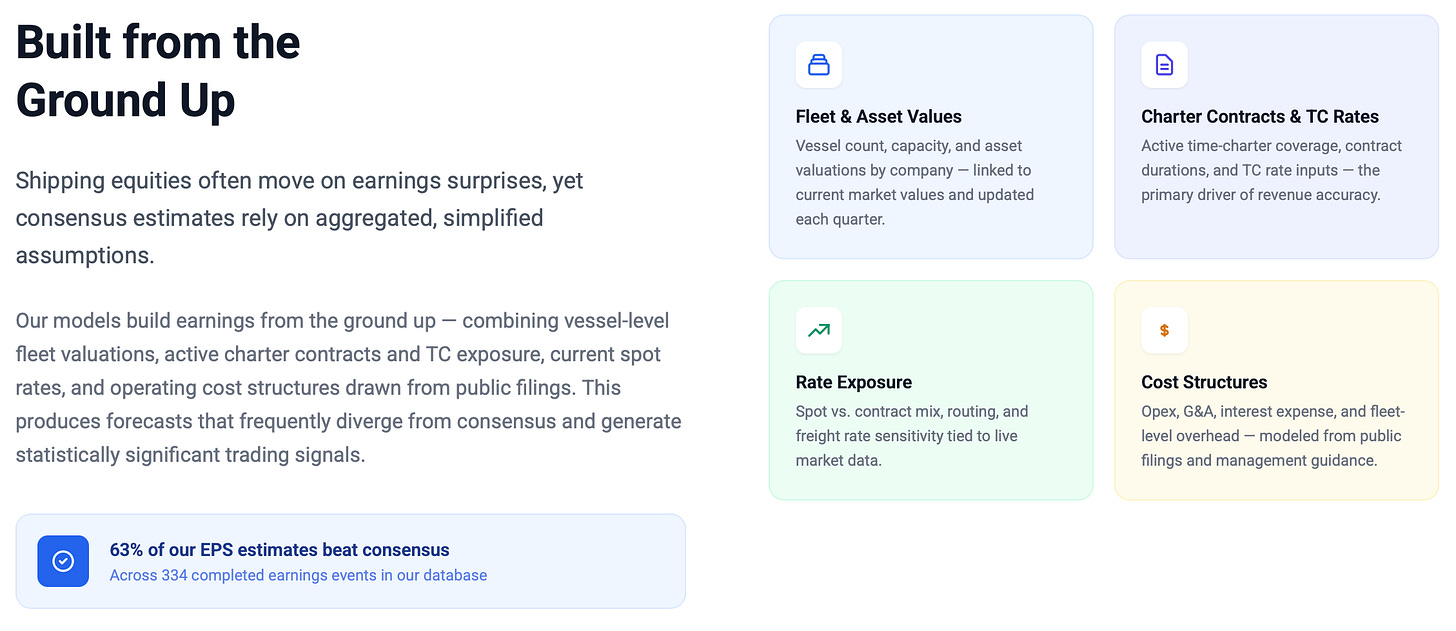Click the Fleet & Asset Values description text
Viewport: 1456px width, 631px height.
[x=915, y=182]
